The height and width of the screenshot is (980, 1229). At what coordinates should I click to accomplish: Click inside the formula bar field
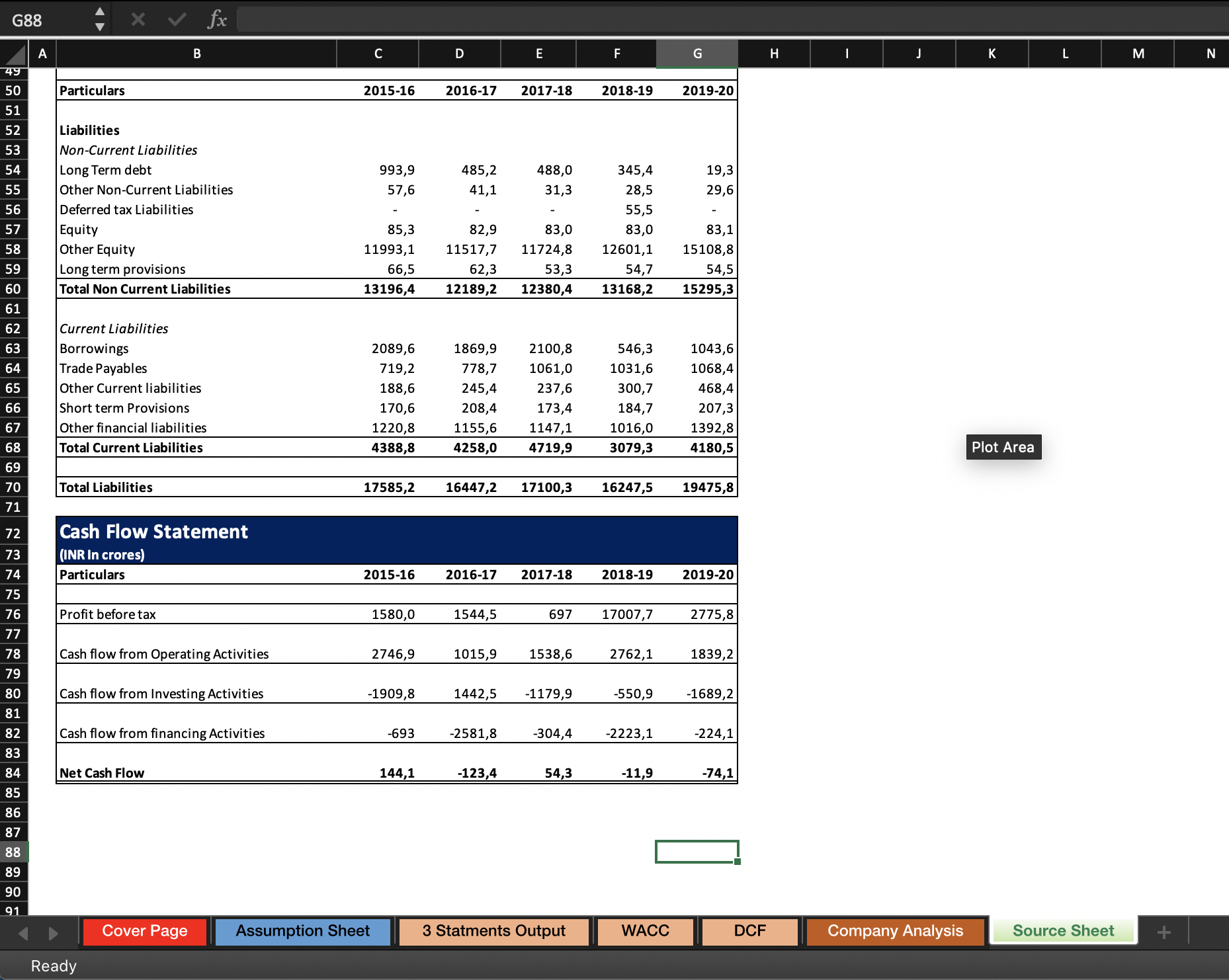click(x=732, y=20)
